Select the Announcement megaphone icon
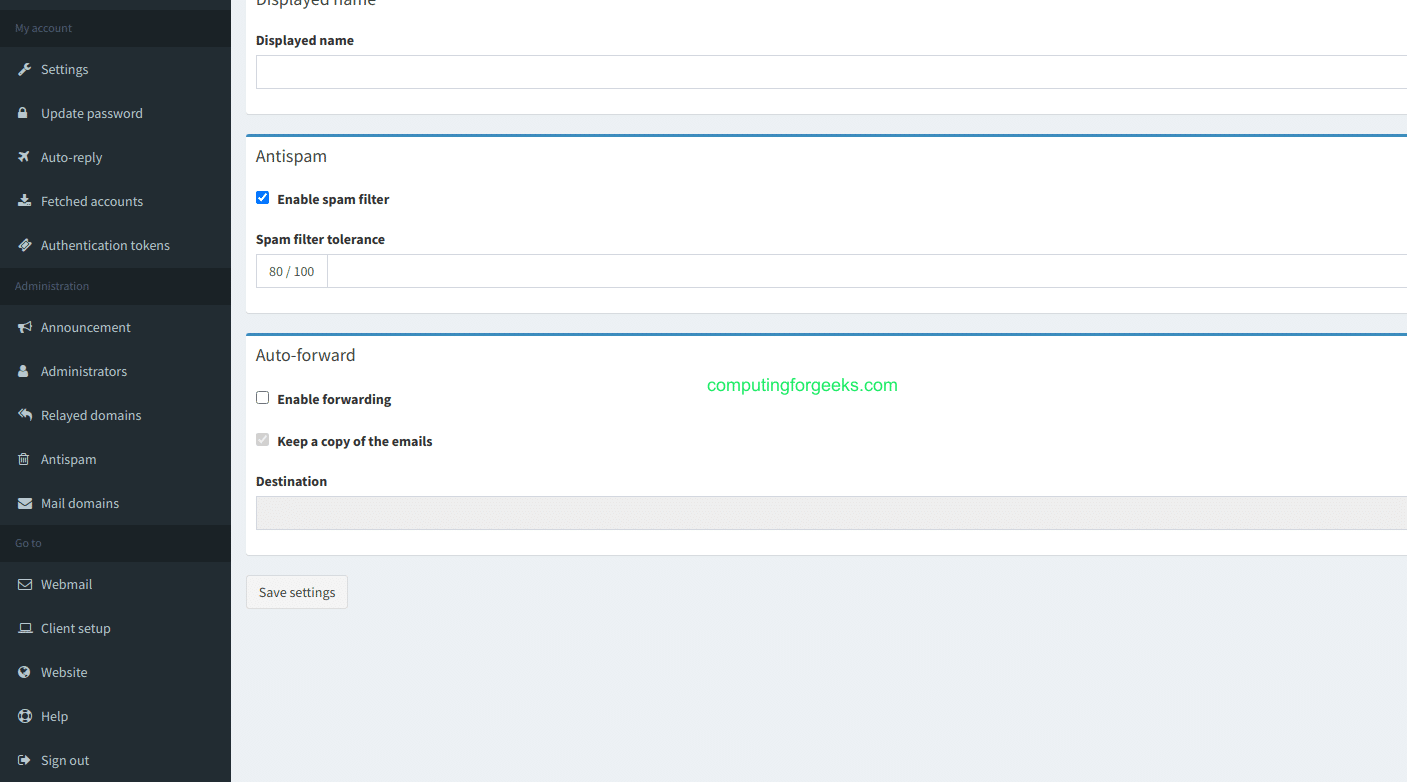 [22, 327]
